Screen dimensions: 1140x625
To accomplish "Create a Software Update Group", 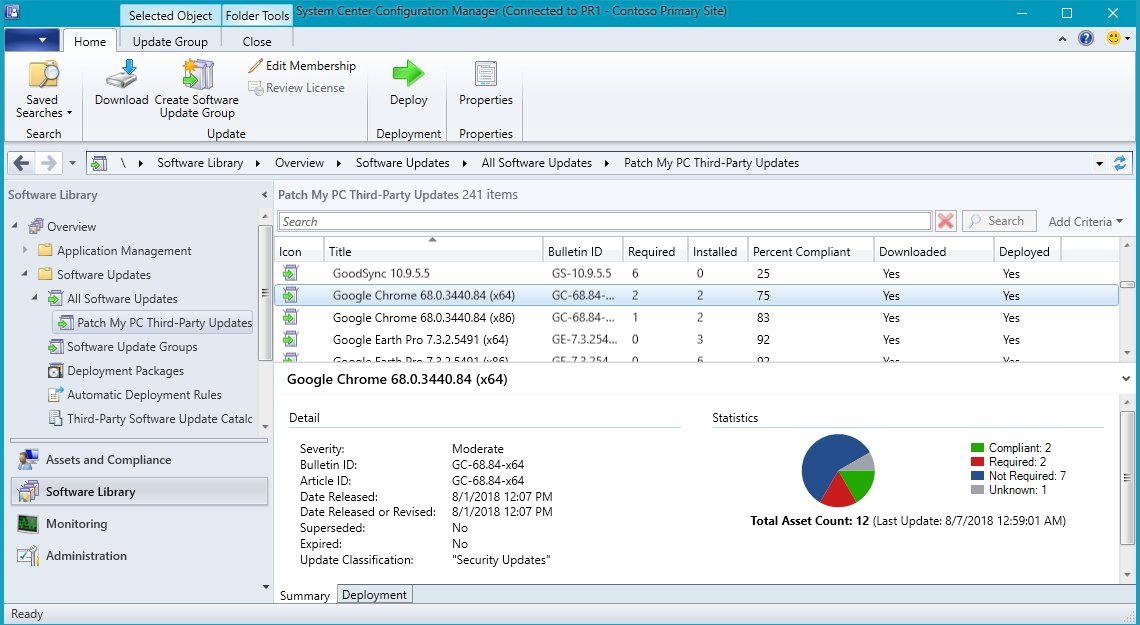I will 197,89.
